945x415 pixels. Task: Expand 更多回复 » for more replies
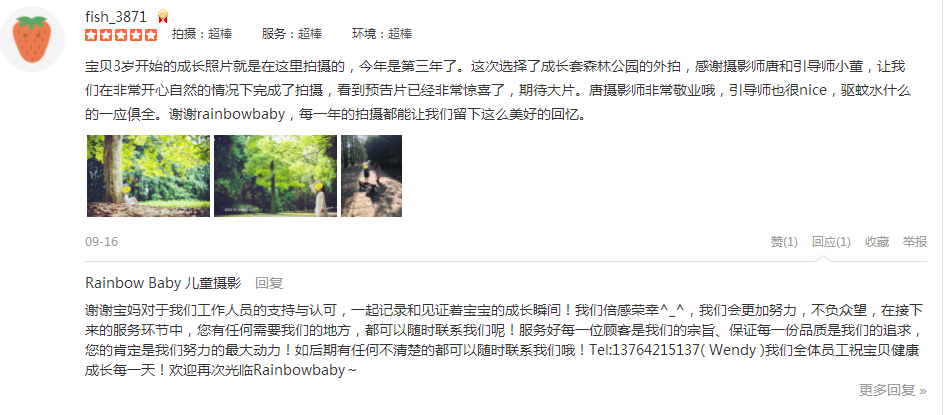tap(893, 390)
